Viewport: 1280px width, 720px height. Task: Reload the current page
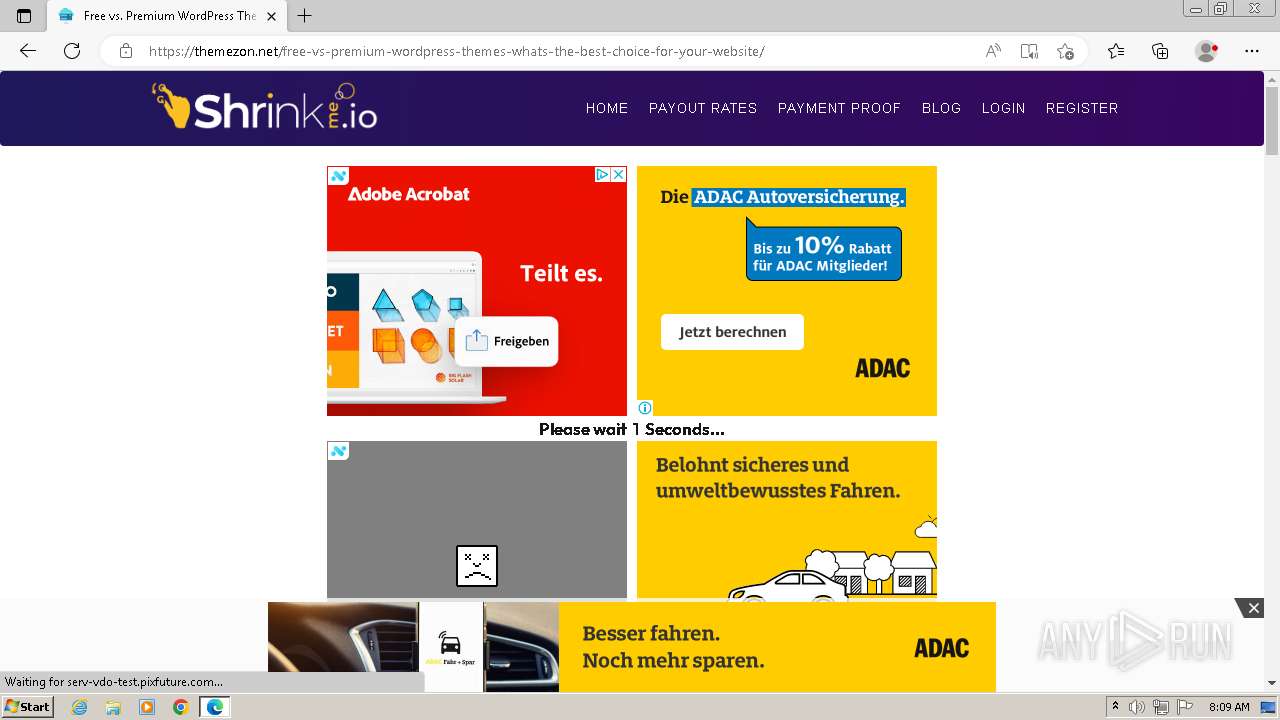click(x=72, y=51)
